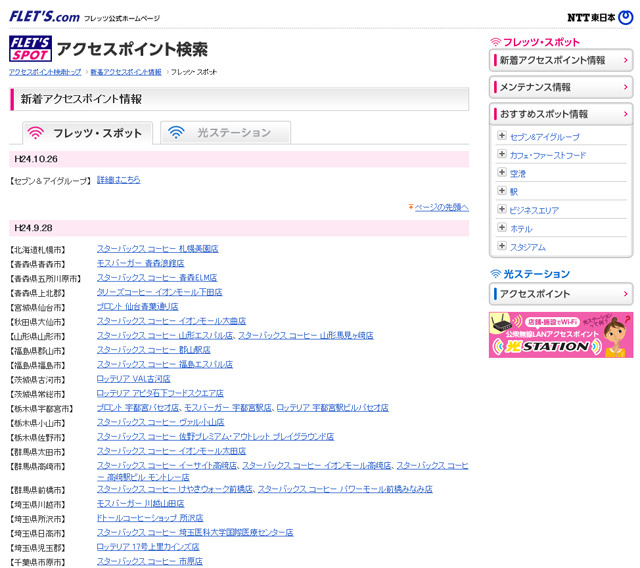Expand カフェ・ファーストフード plus icon
This screenshot has width=640, height=568.
502,154
